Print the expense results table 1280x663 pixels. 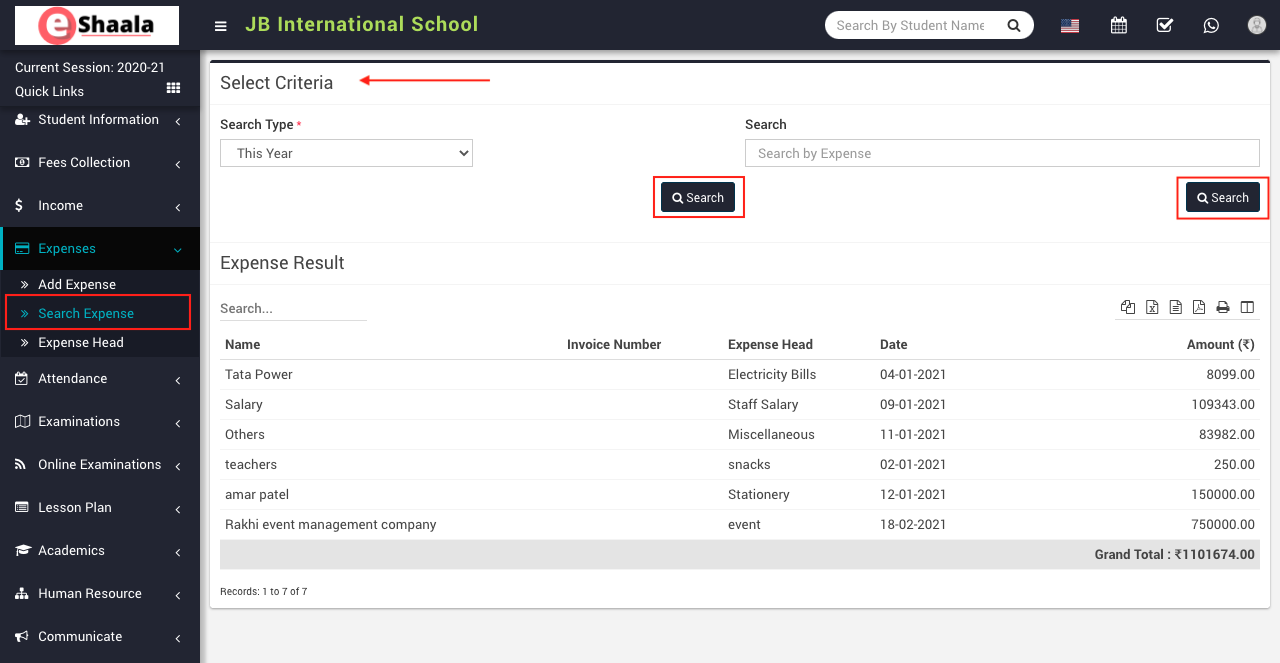(1222, 307)
